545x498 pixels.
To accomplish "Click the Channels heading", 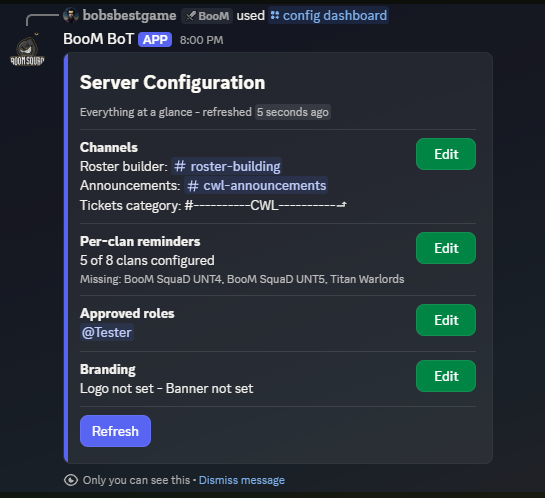I will 109,147.
